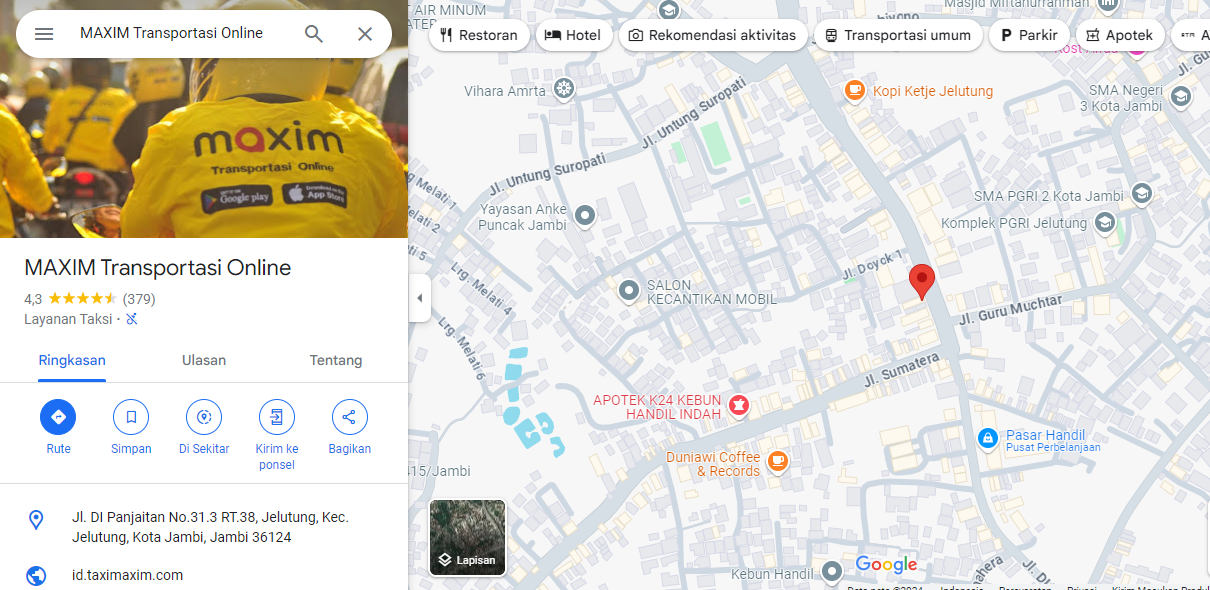1210x590 pixels.
Task: Click the Di Sekitar nearby icon
Action: pos(204,417)
